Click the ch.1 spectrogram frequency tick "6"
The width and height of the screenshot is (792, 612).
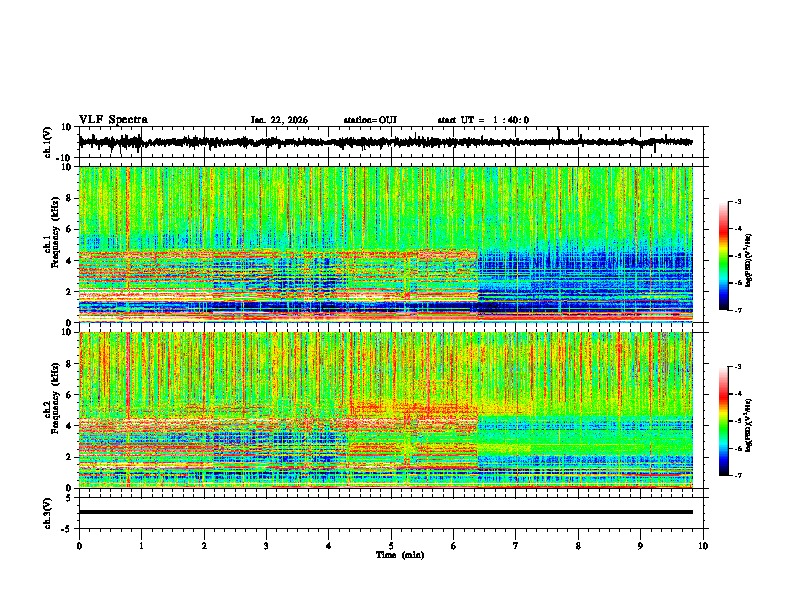70,229
